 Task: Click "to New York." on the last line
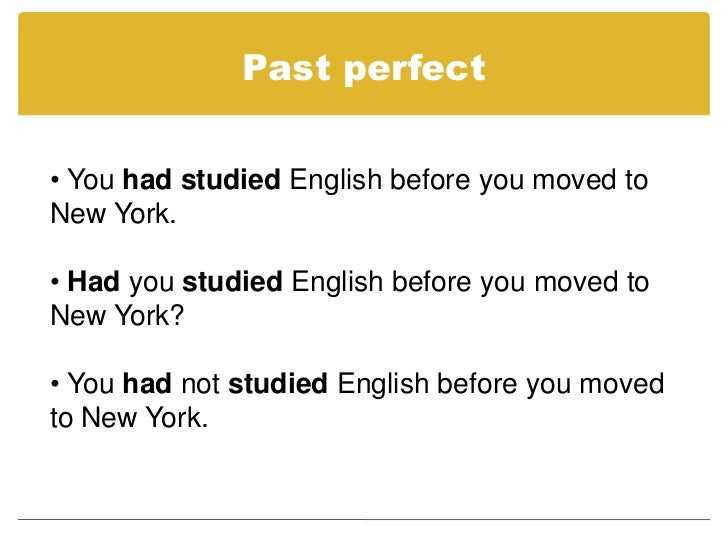tap(128, 417)
